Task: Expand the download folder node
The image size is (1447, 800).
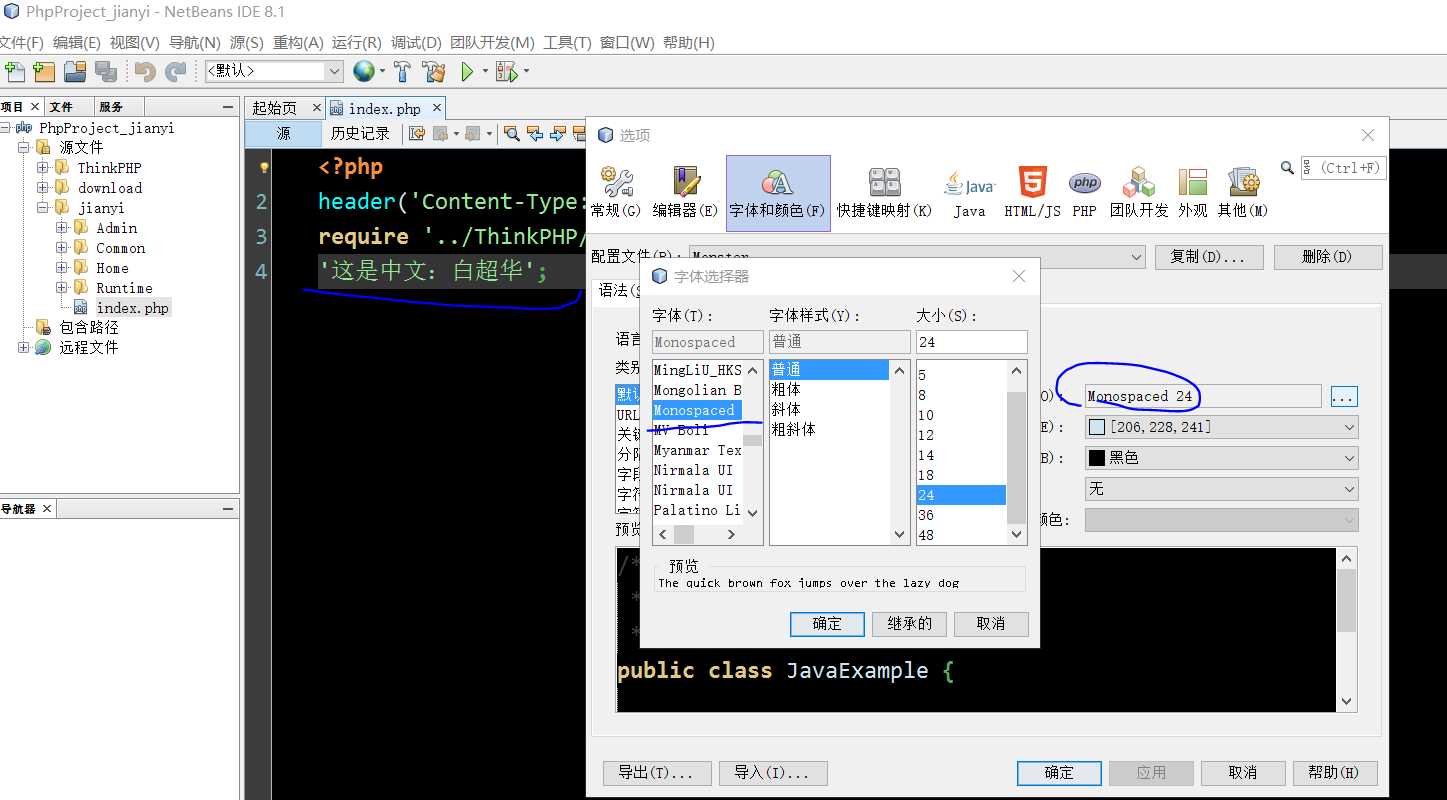Action: click(x=43, y=188)
